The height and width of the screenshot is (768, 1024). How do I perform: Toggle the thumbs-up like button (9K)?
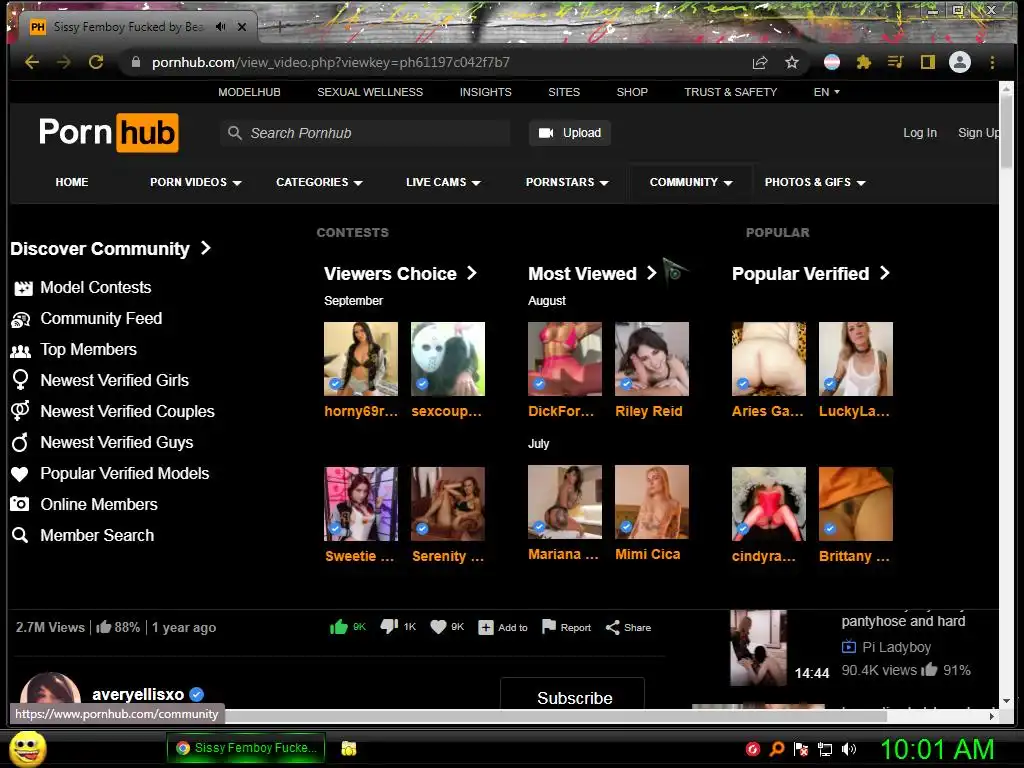coord(338,627)
